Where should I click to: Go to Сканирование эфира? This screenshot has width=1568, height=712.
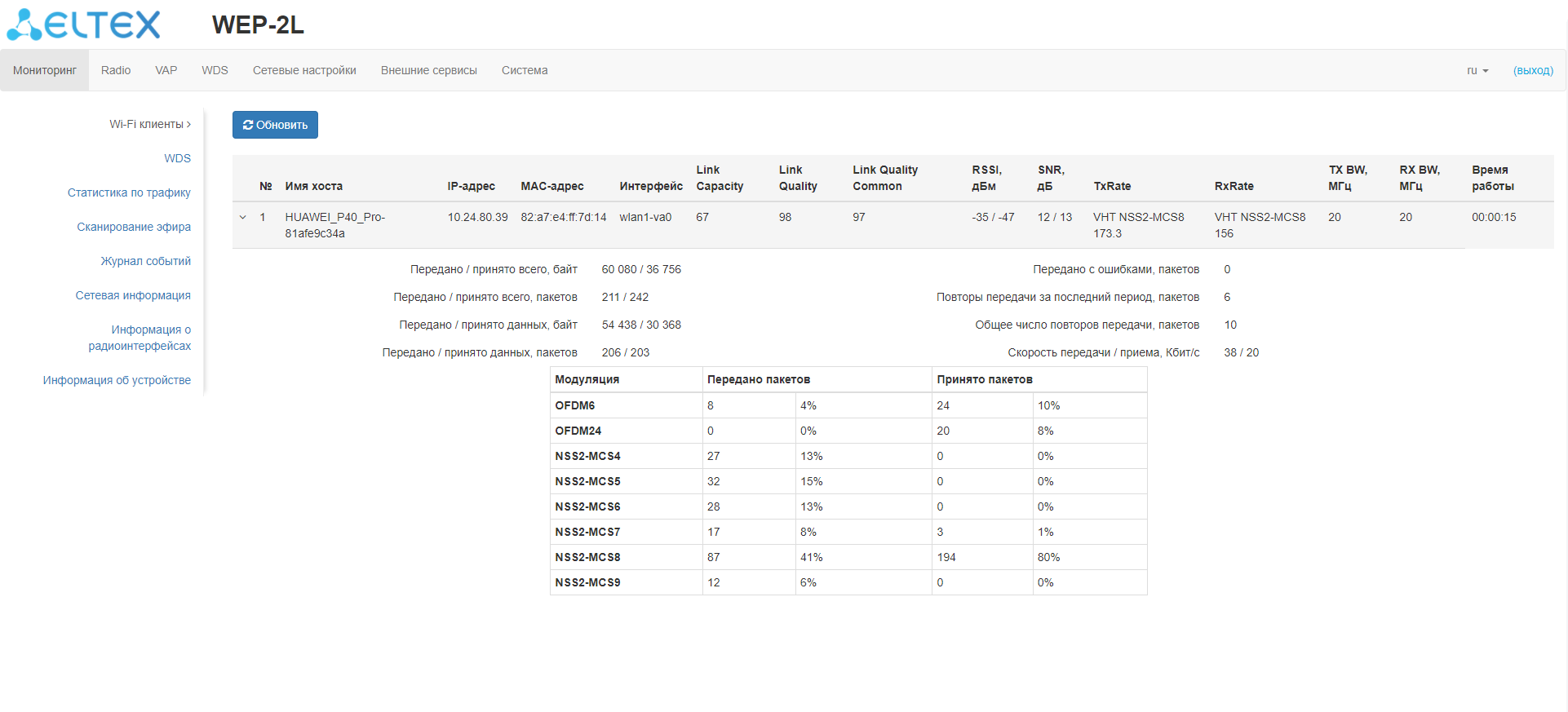tap(134, 228)
